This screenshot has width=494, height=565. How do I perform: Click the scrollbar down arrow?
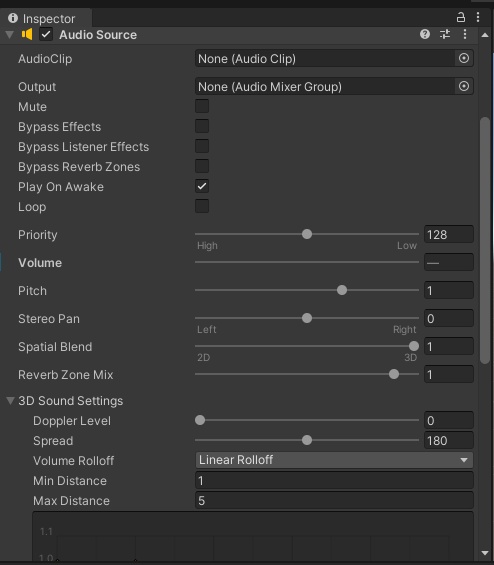(x=485, y=553)
